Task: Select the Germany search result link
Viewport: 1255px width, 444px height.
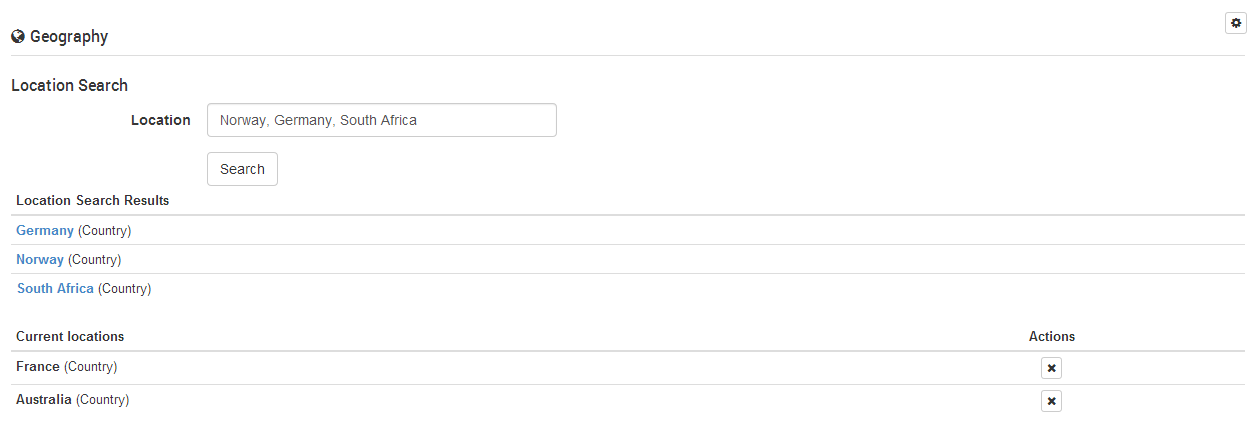Action: [45, 230]
